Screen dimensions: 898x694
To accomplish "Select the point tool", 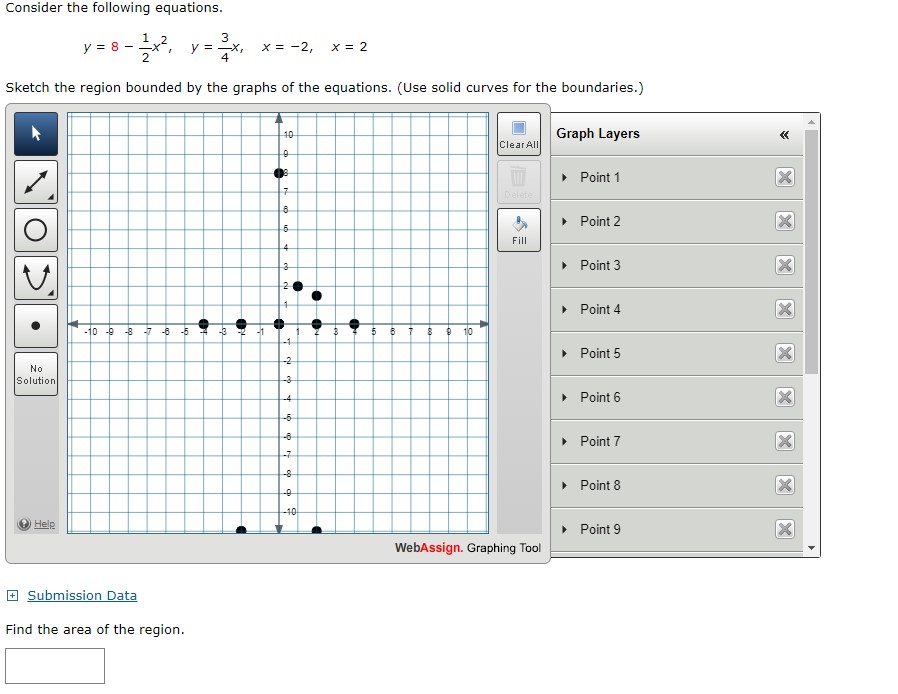I will [36, 326].
